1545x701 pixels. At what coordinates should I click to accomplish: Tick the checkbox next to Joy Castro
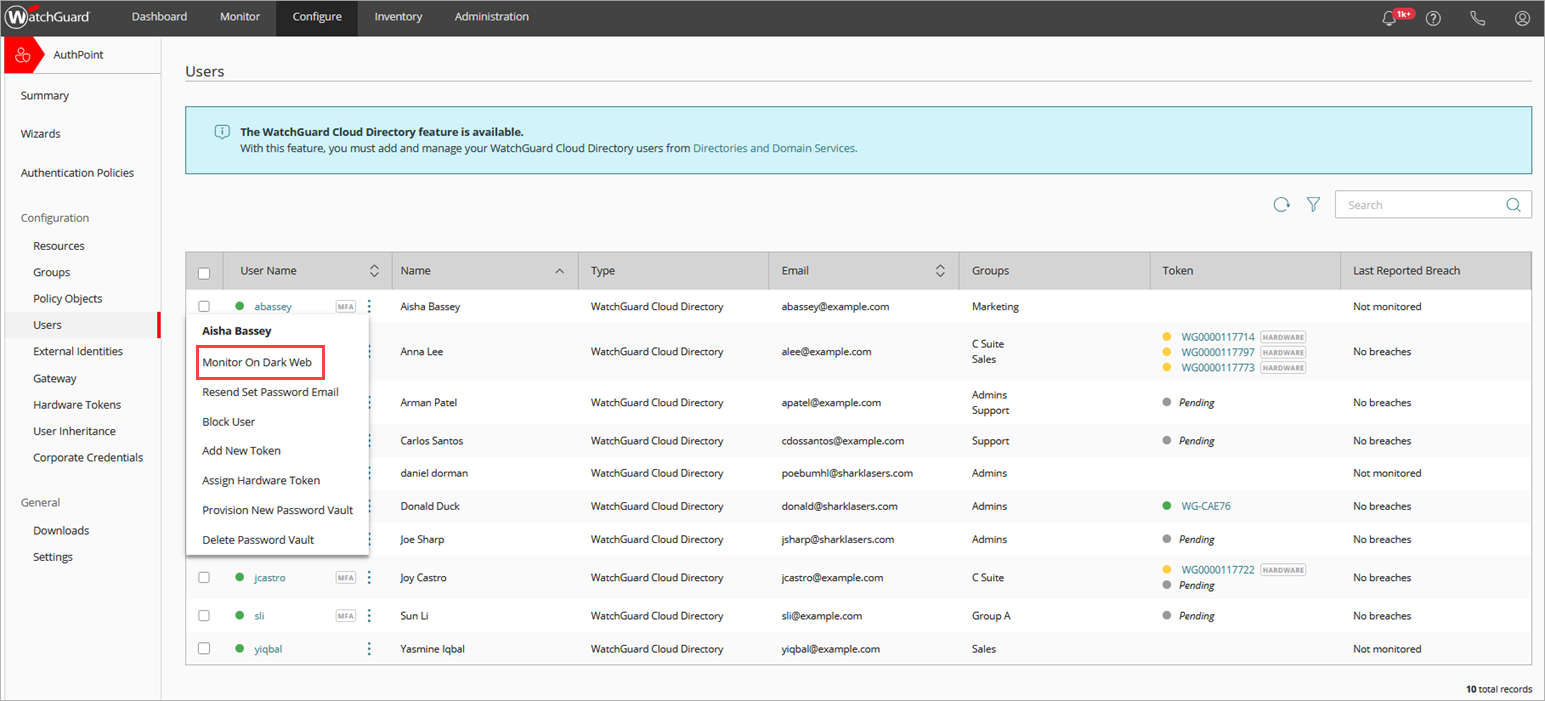point(204,577)
